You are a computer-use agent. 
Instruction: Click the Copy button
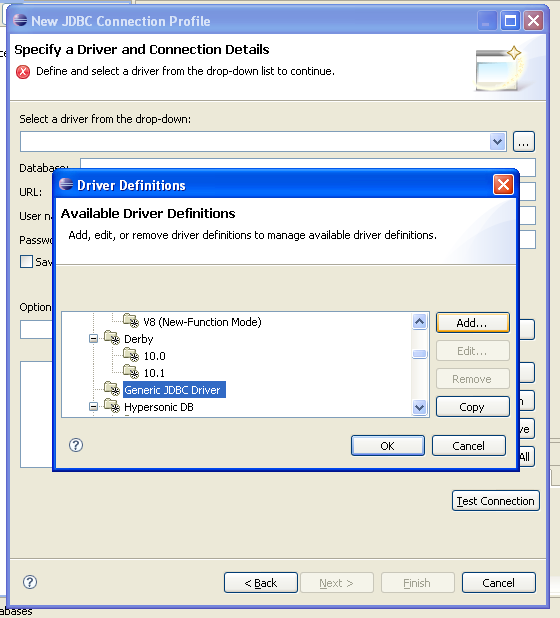click(x=473, y=407)
